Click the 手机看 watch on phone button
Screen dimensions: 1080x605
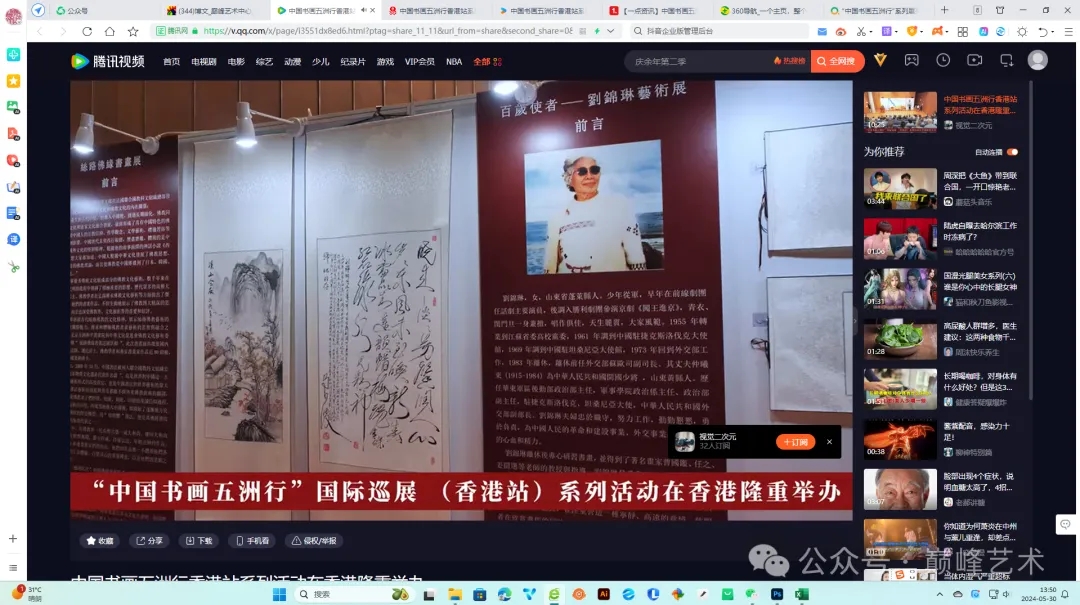click(252, 541)
